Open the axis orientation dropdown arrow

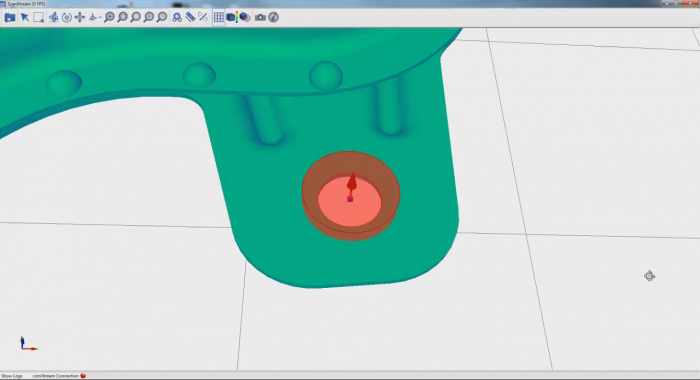100,18
